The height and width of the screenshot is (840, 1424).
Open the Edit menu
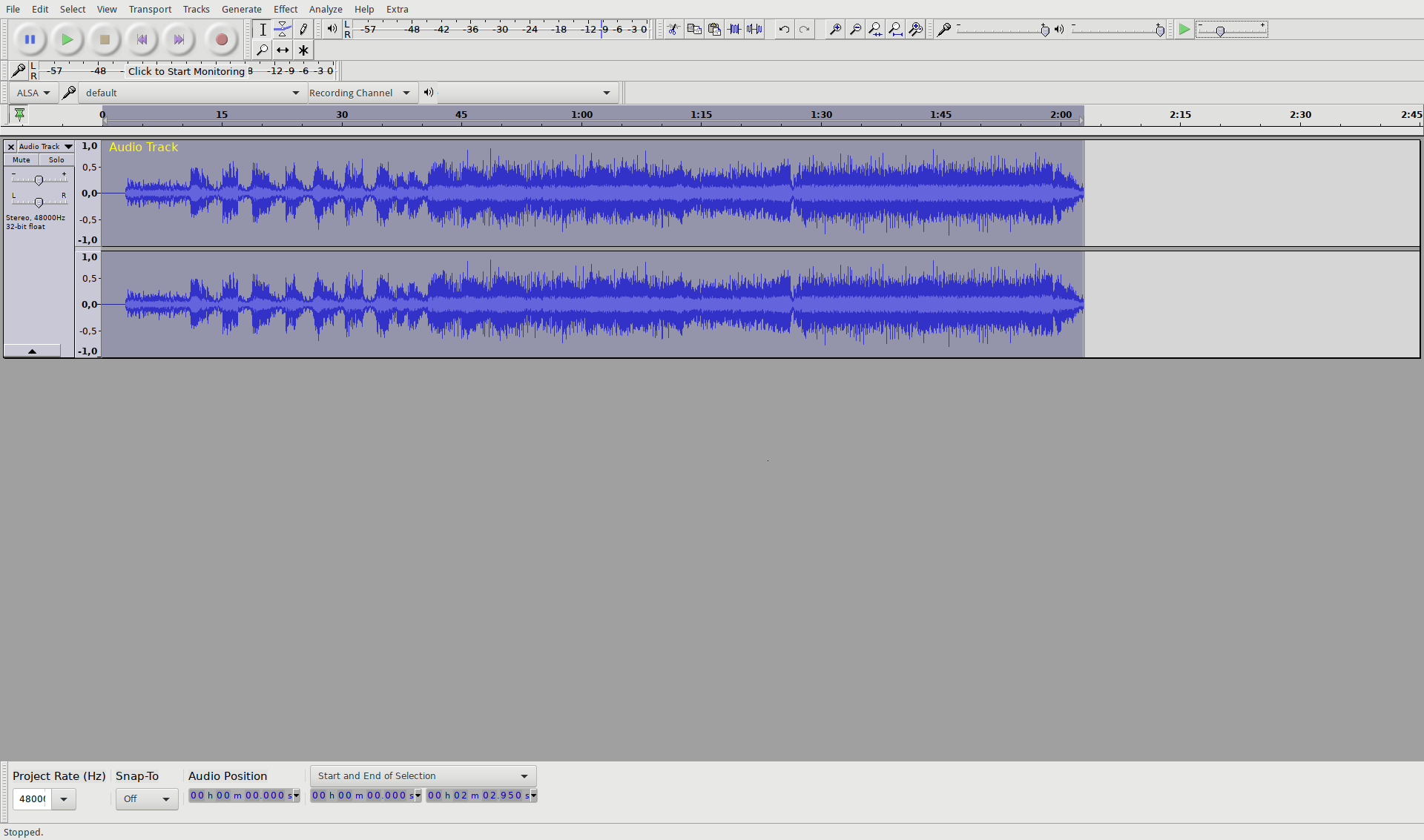coord(40,9)
